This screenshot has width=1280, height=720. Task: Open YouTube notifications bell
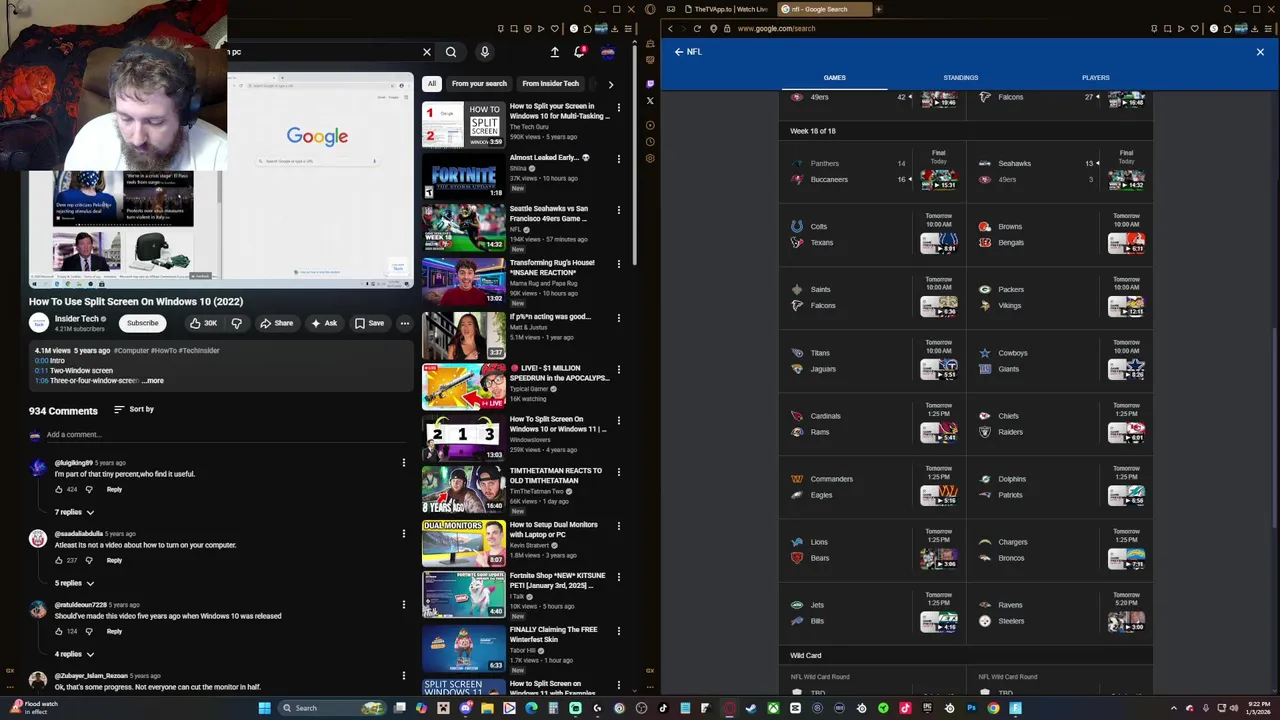(579, 52)
